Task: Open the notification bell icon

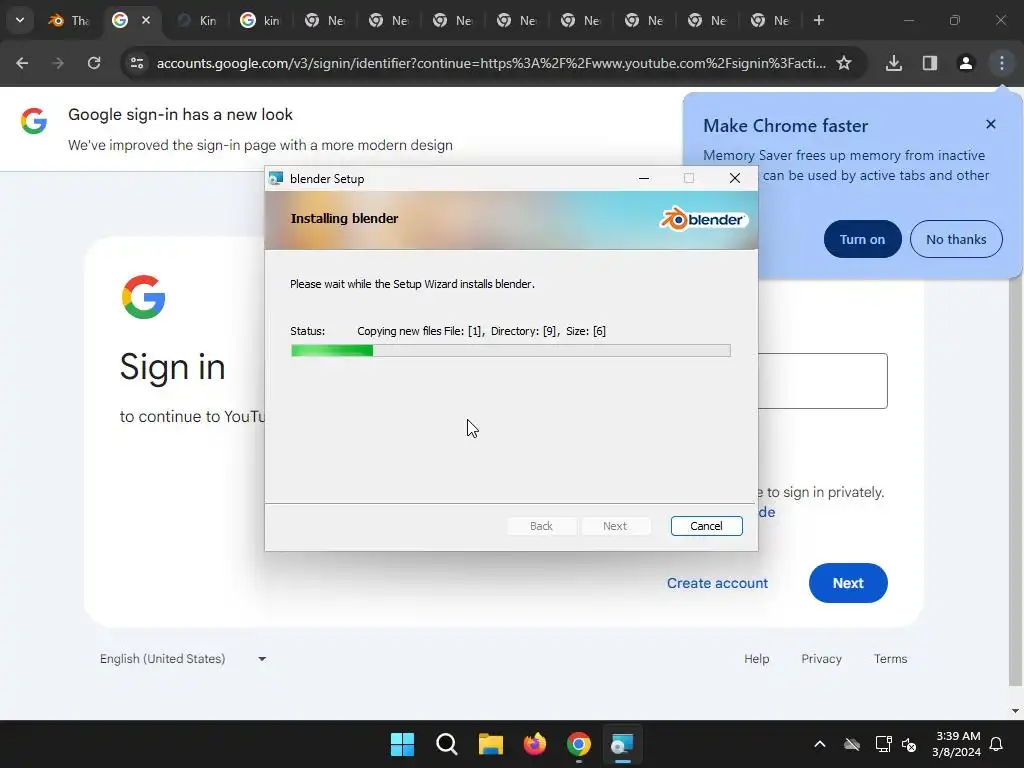Action: tap(997, 744)
